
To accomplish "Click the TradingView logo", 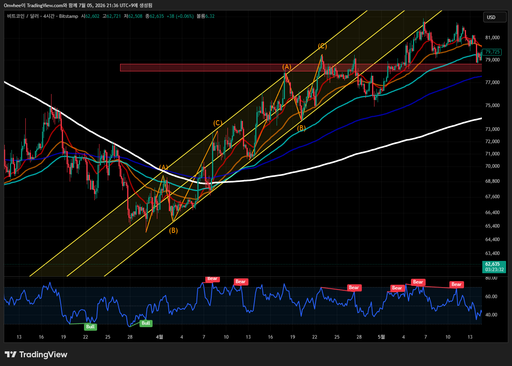I will [36, 354].
